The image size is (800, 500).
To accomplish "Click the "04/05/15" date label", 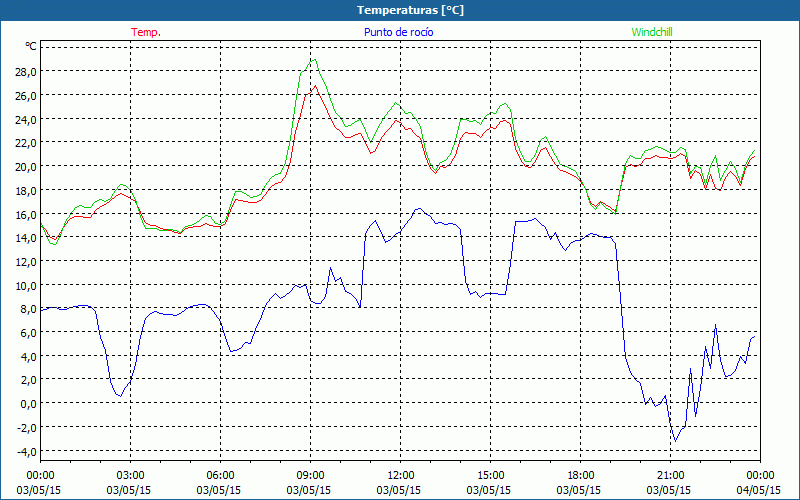I will point(759,490).
